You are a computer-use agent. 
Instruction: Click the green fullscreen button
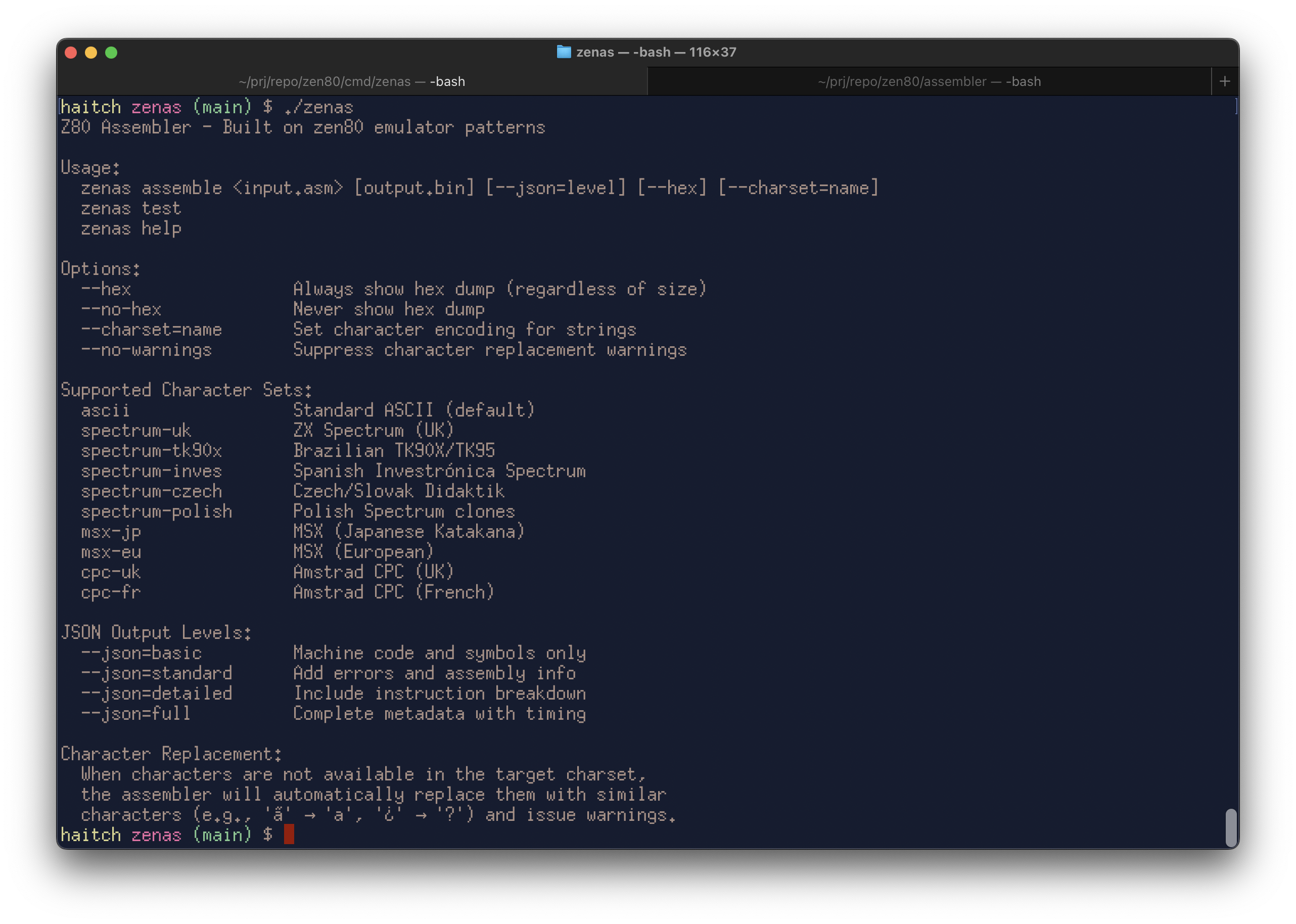112,53
